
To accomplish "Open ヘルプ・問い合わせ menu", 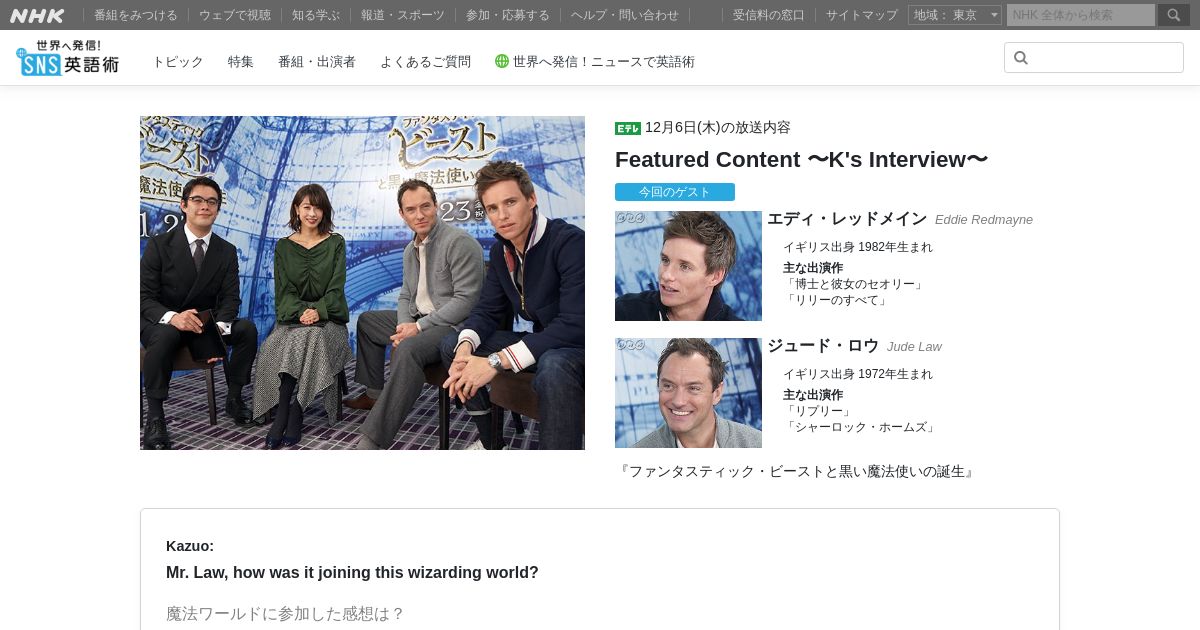I will [x=625, y=15].
